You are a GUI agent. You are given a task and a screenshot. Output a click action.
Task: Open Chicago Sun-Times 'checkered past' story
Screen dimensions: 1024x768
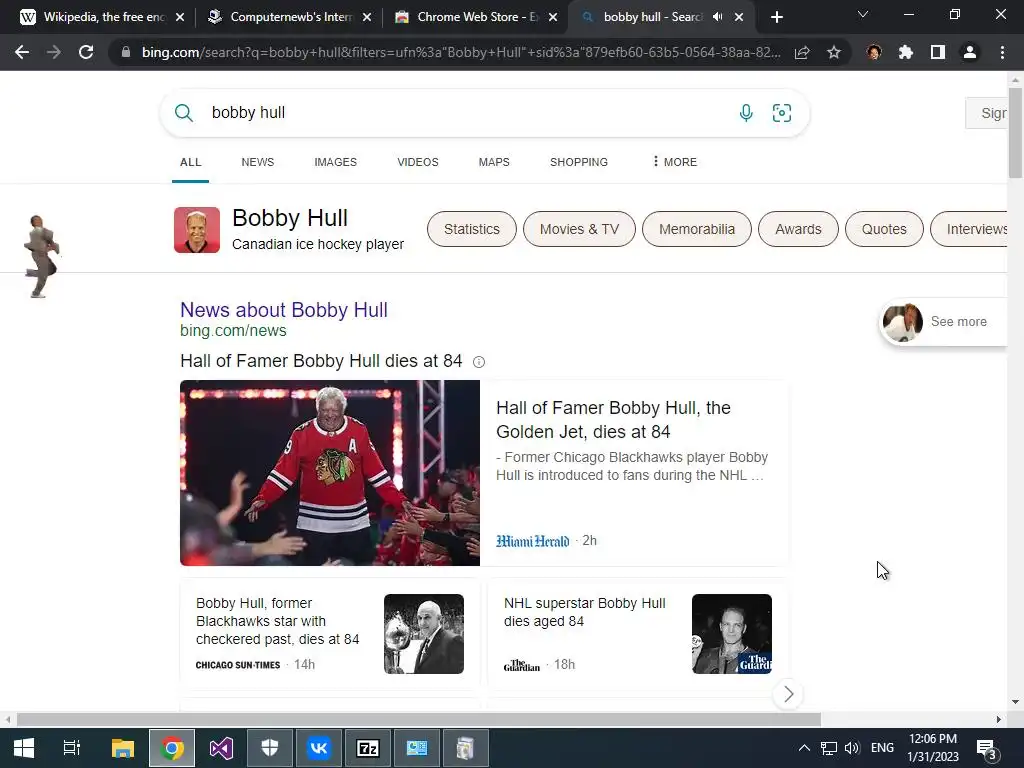pos(278,621)
